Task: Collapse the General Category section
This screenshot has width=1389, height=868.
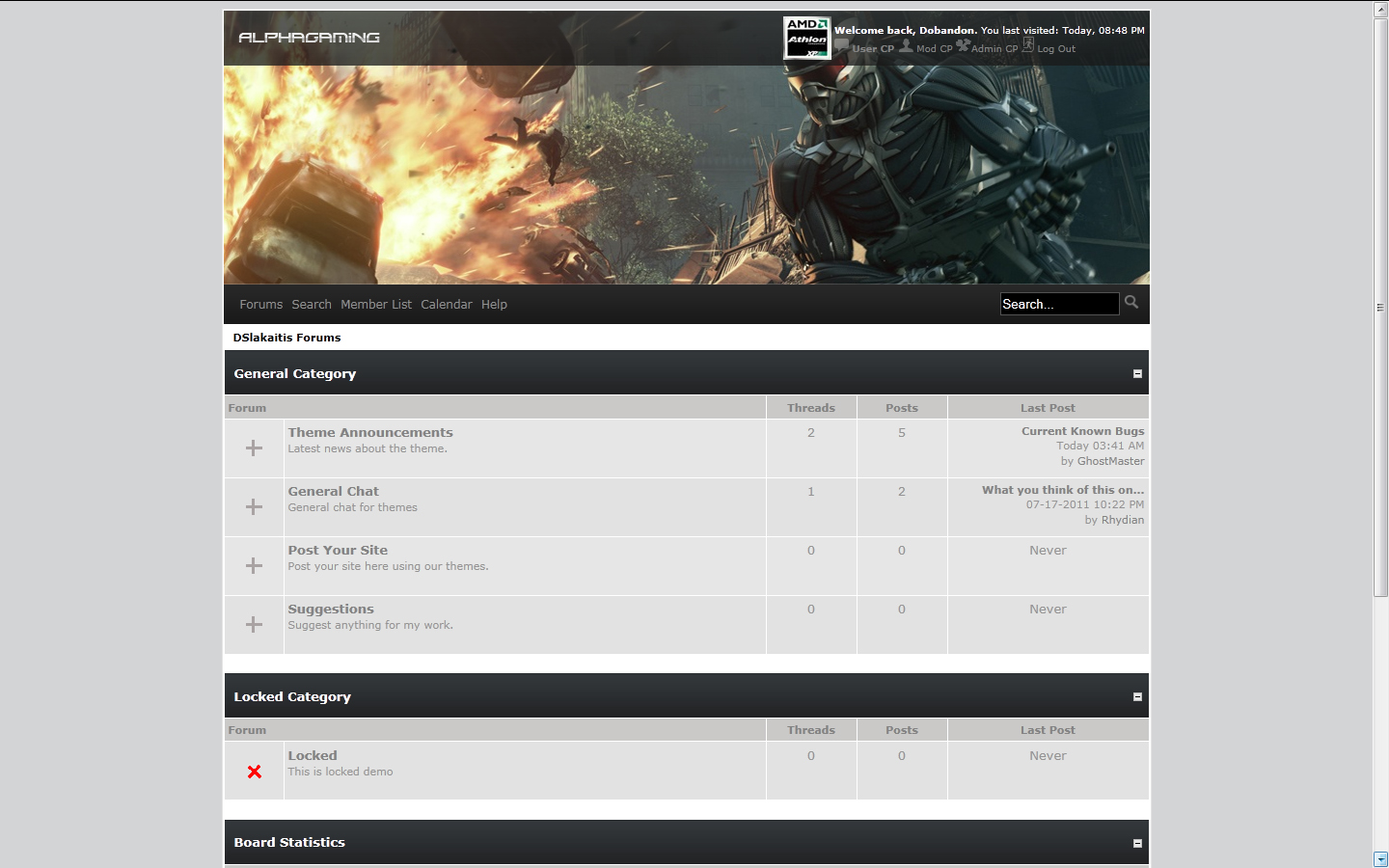Action: 1137,374
